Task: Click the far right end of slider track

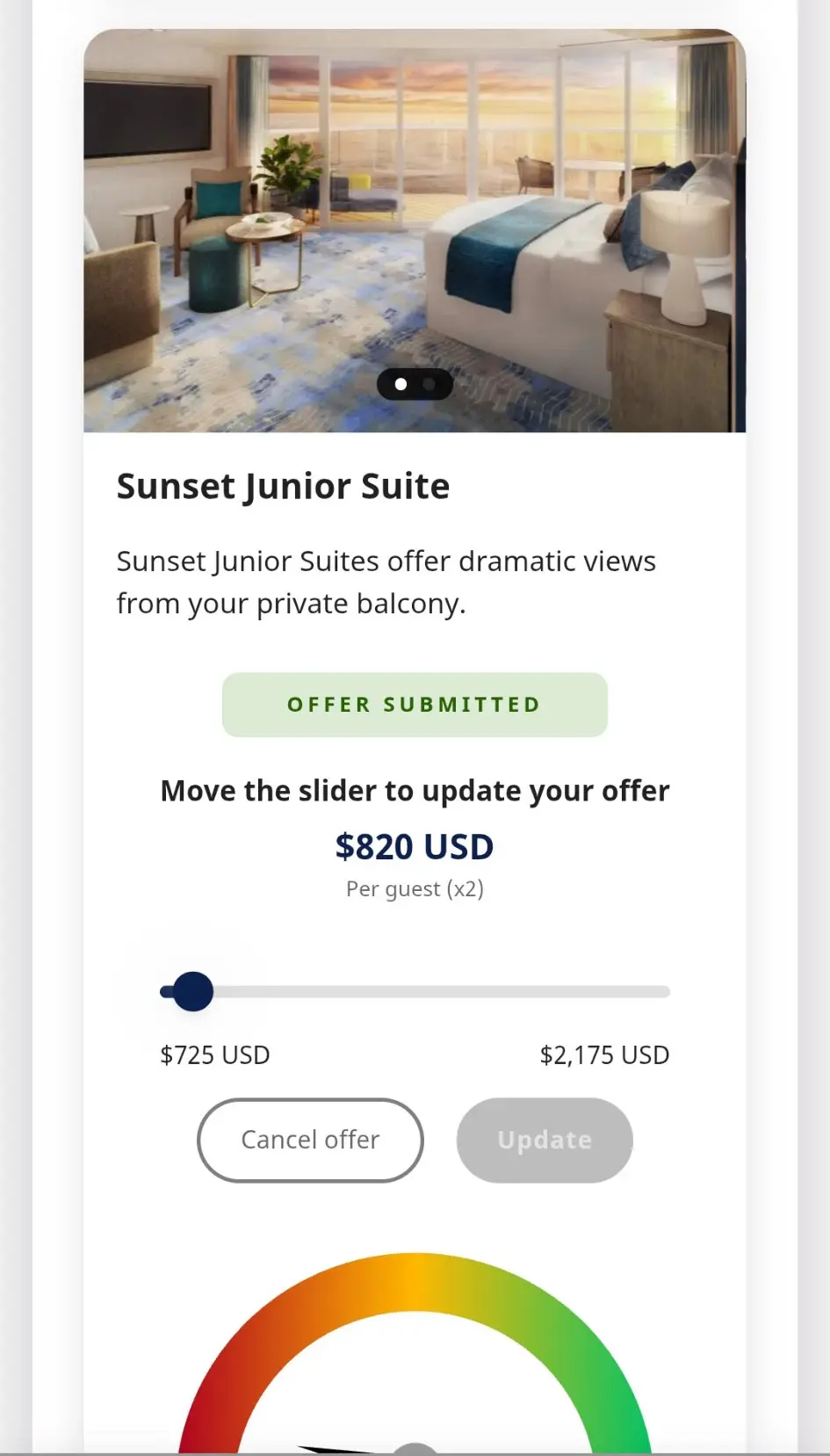Action: (x=664, y=992)
